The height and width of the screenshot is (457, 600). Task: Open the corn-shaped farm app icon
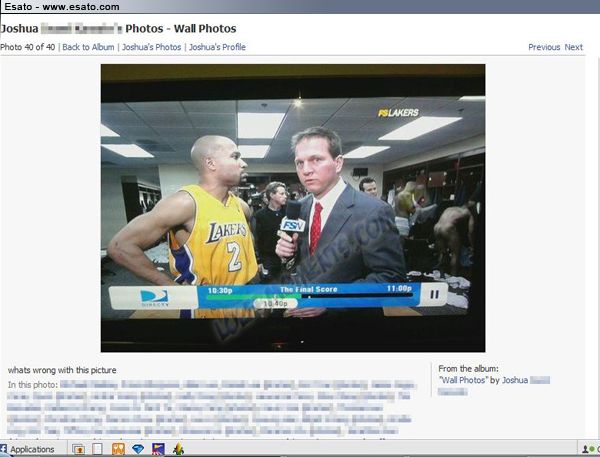178,449
